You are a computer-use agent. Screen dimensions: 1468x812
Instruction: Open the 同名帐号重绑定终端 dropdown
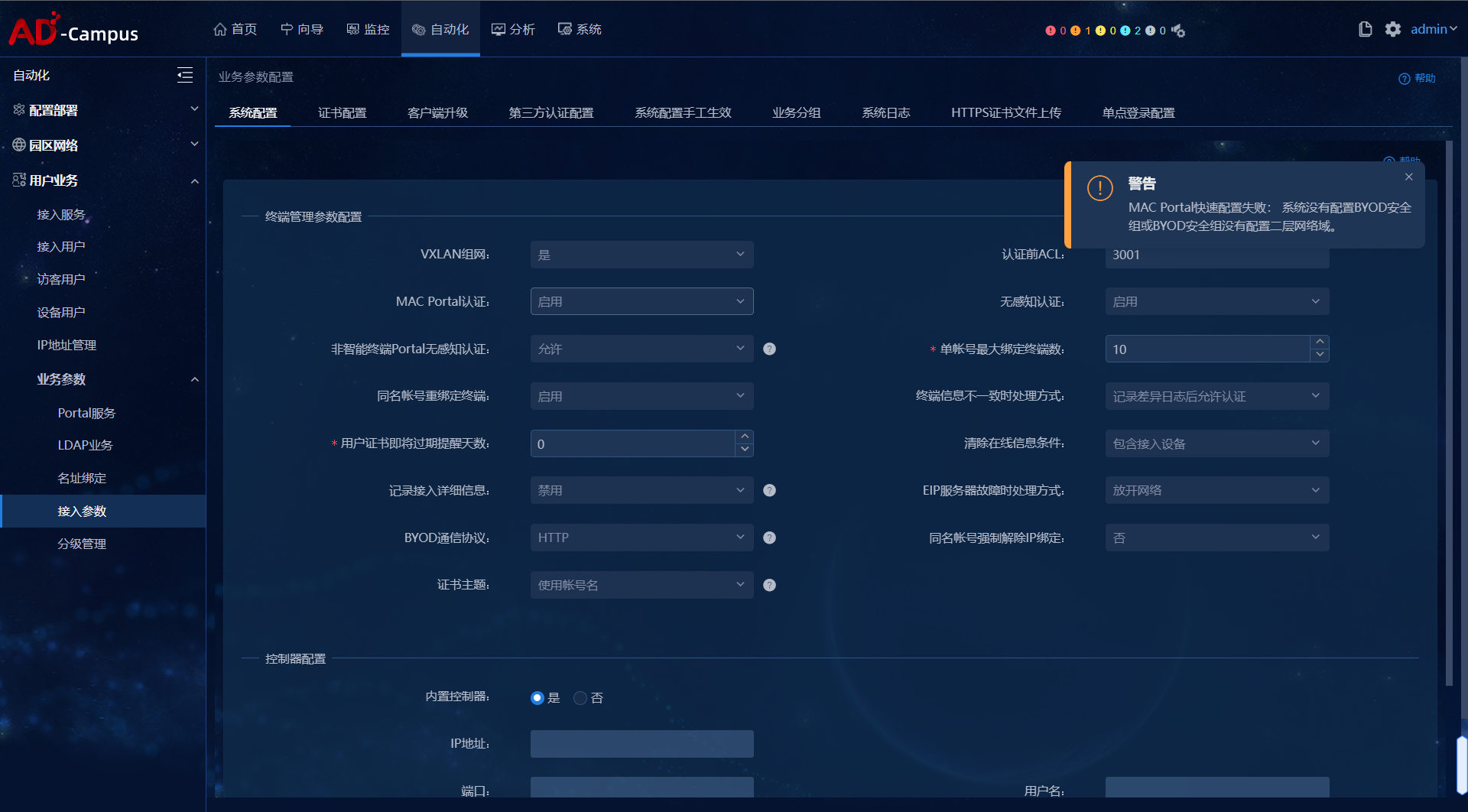pos(642,396)
